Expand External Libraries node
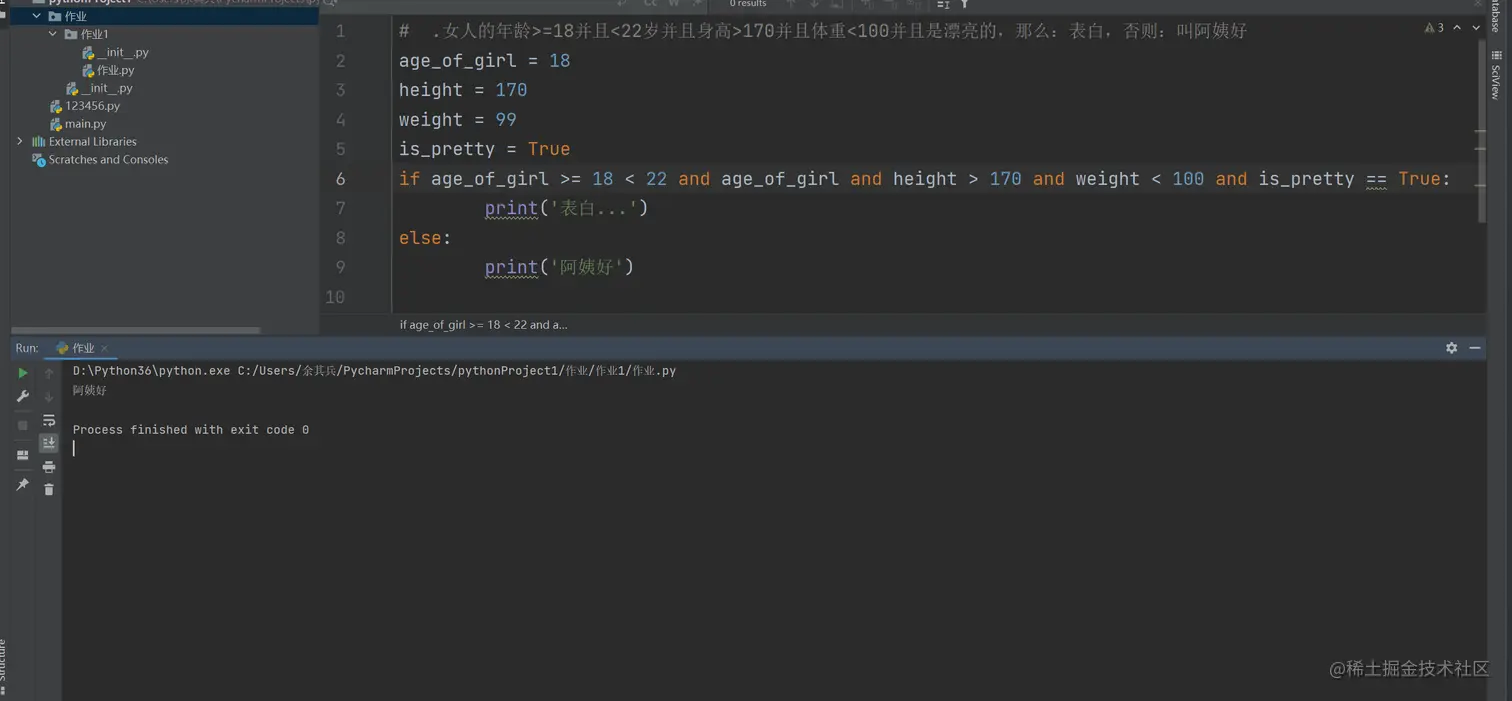 point(20,141)
